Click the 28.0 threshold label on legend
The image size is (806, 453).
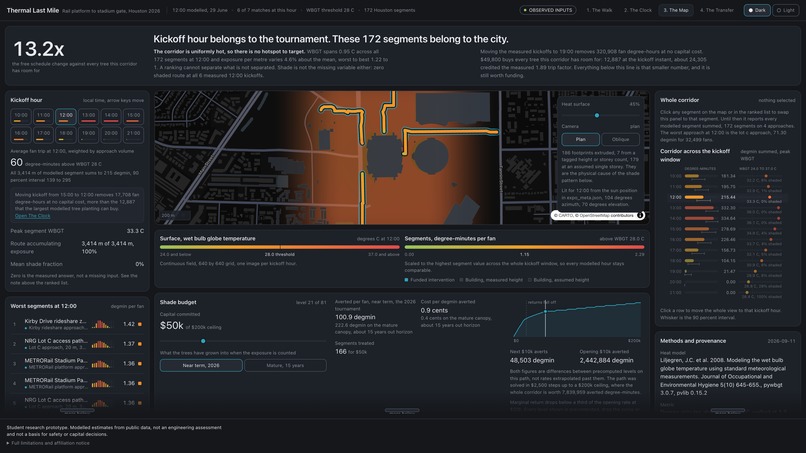point(280,255)
